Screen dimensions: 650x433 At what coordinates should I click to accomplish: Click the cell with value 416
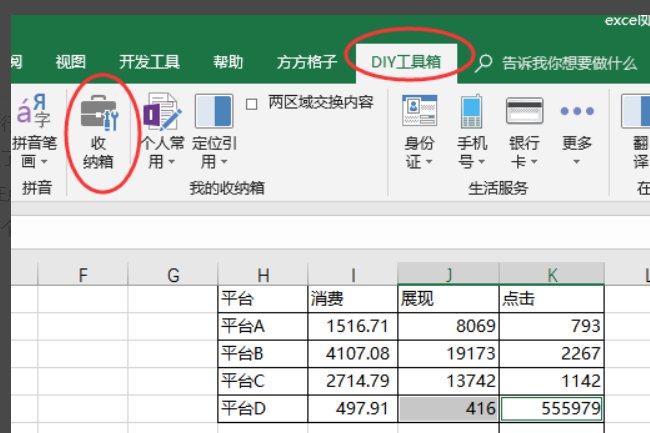(x=448, y=409)
